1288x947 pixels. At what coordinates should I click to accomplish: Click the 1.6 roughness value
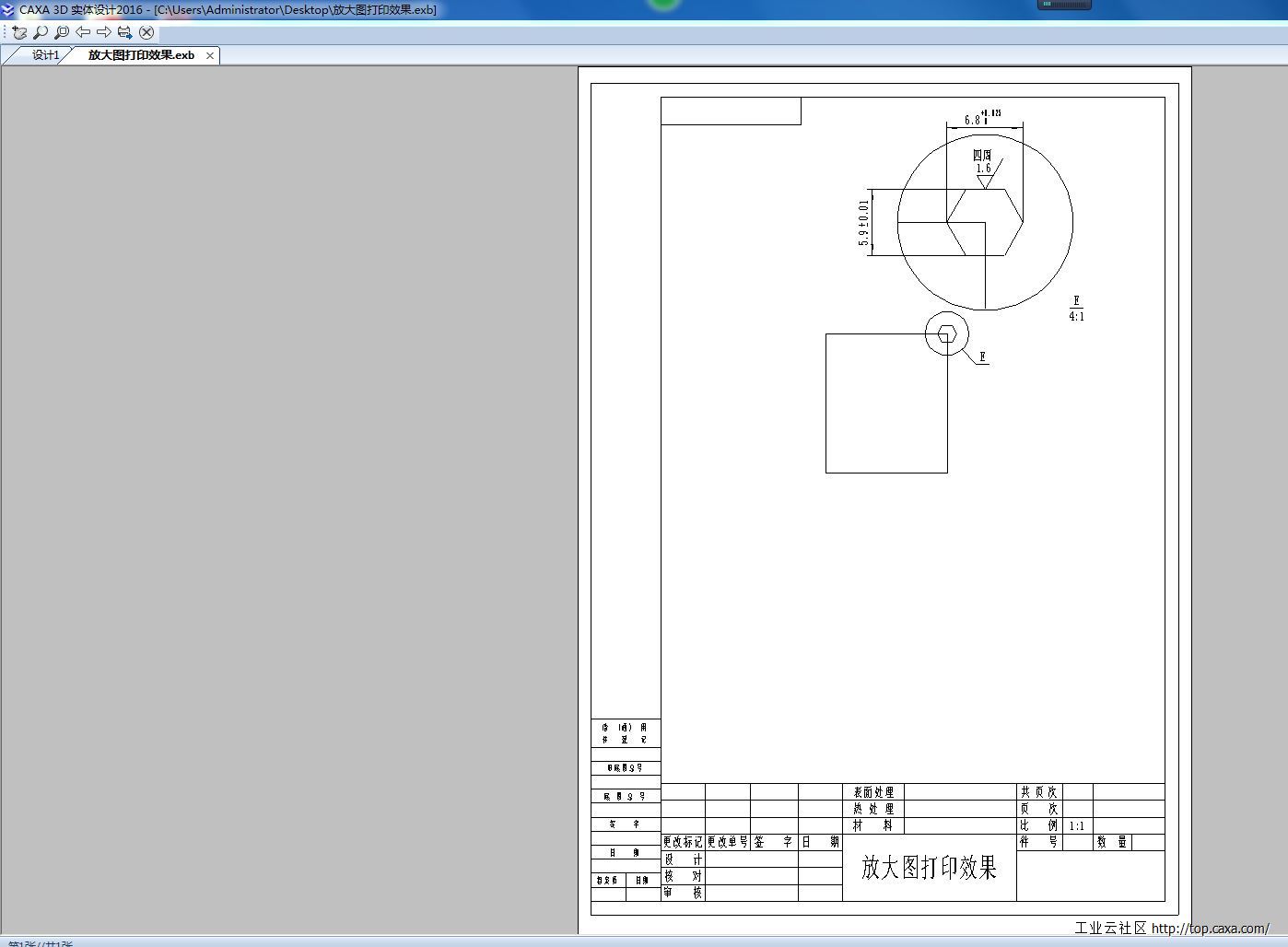click(984, 169)
